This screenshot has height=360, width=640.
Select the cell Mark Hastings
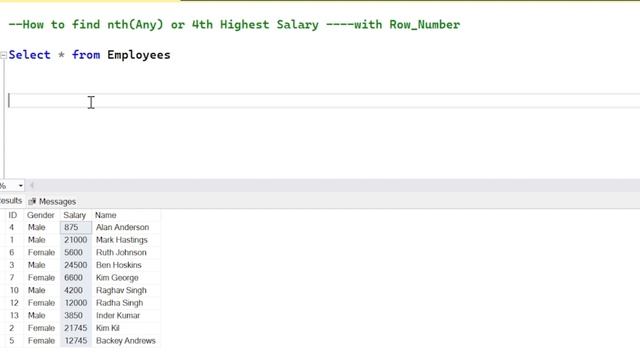pyautogui.click(x=122, y=240)
